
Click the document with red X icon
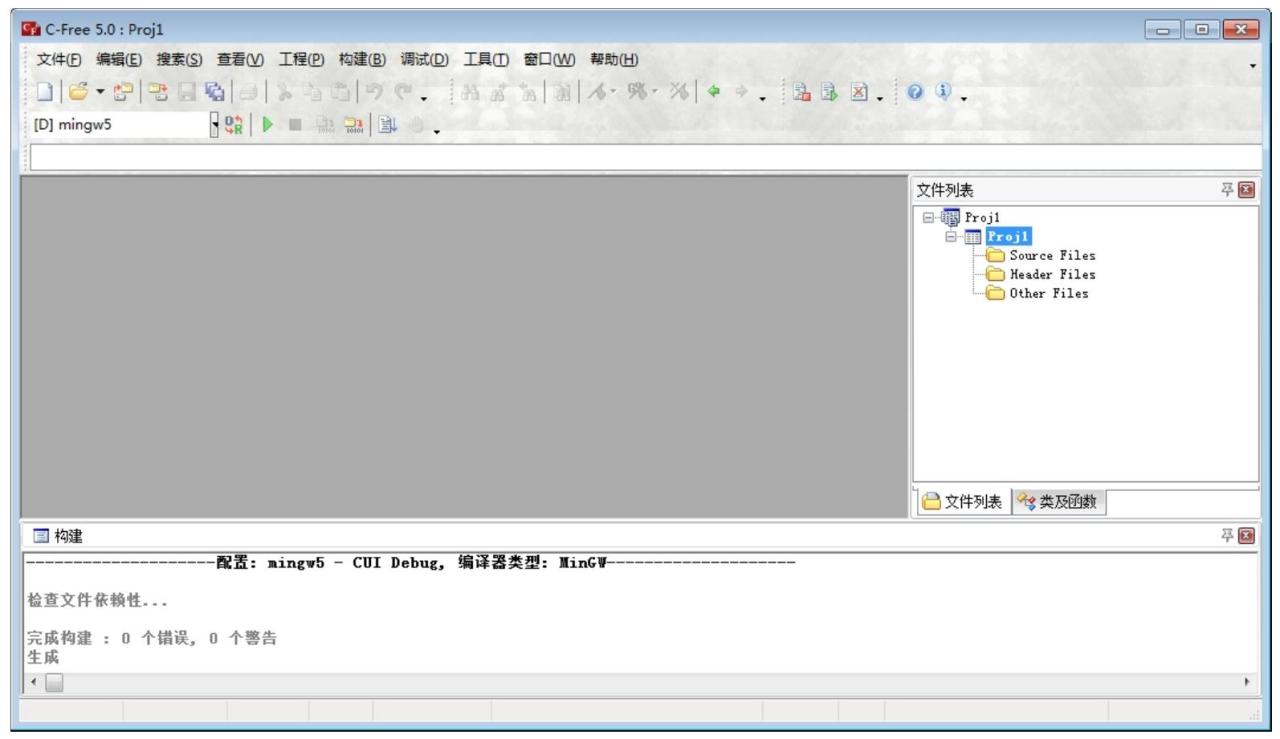[x=859, y=92]
